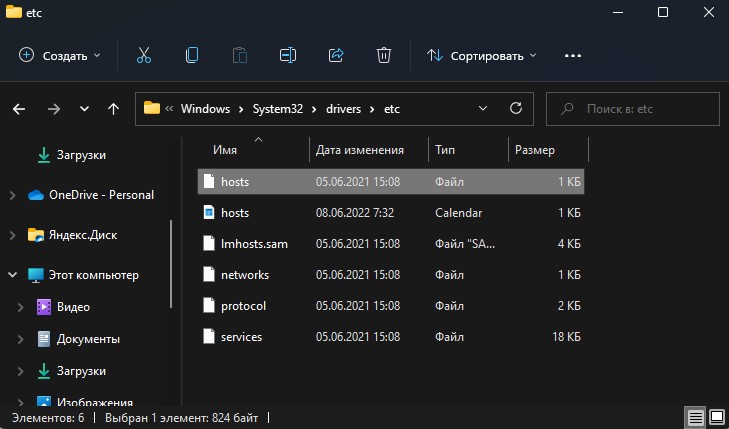This screenshot has width=729, height=429.
Task: Select the services file
Action: [x=391, y=337]
